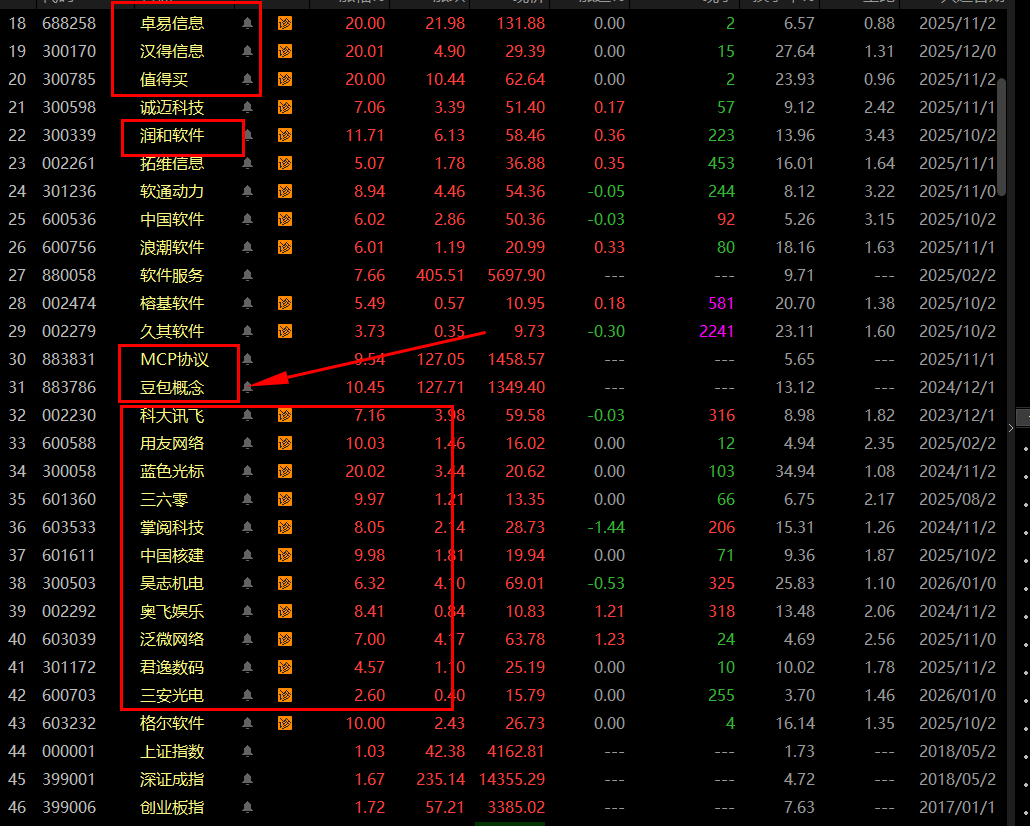The width and height of the screenshot is (1030, 826).
Task: Click stock code 601360
Action: tap(69, 499)
